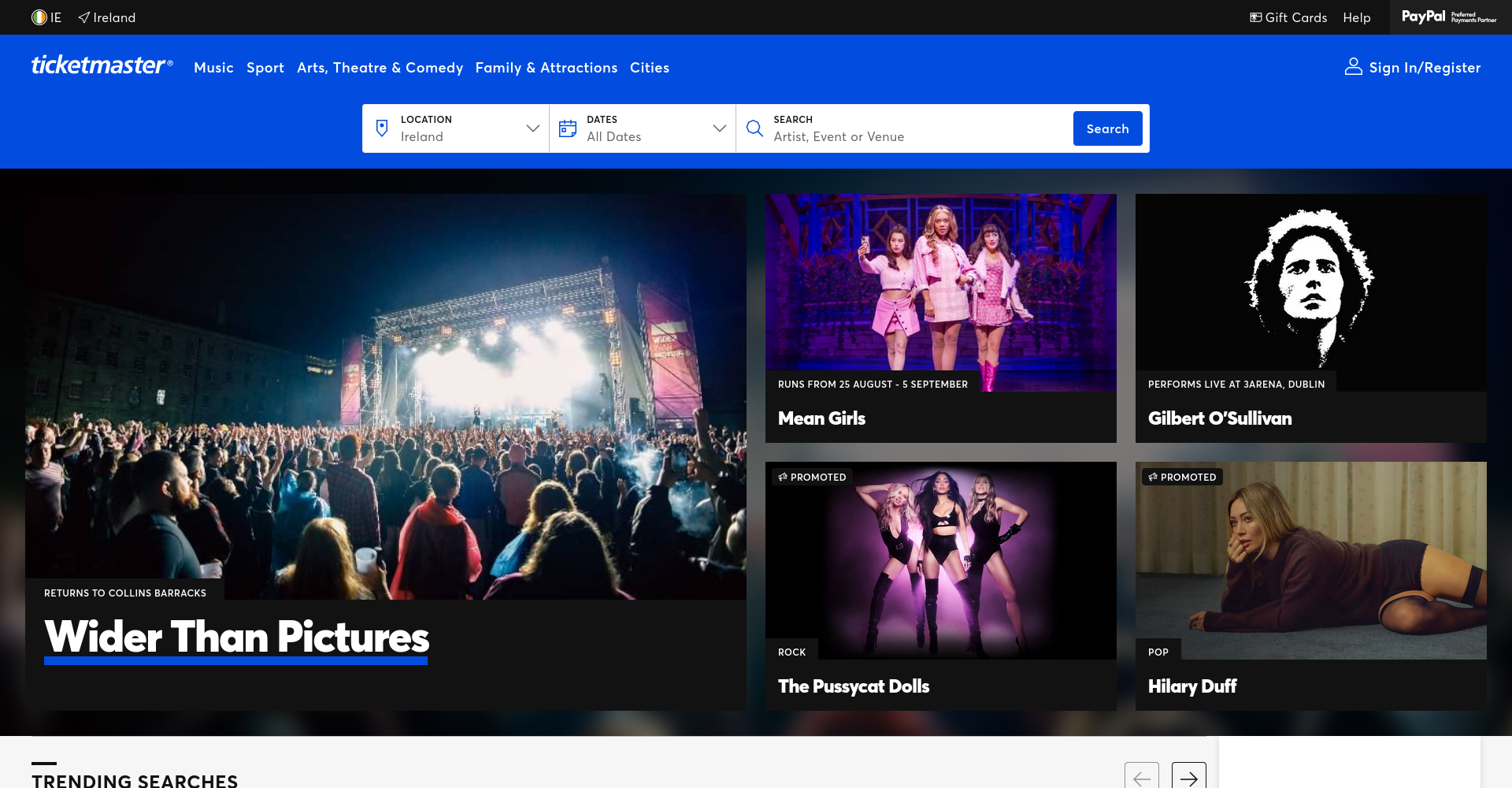The image size is (1512, 788).
Task: Open the Mean Girls event title
Action: tap(821, 418)
